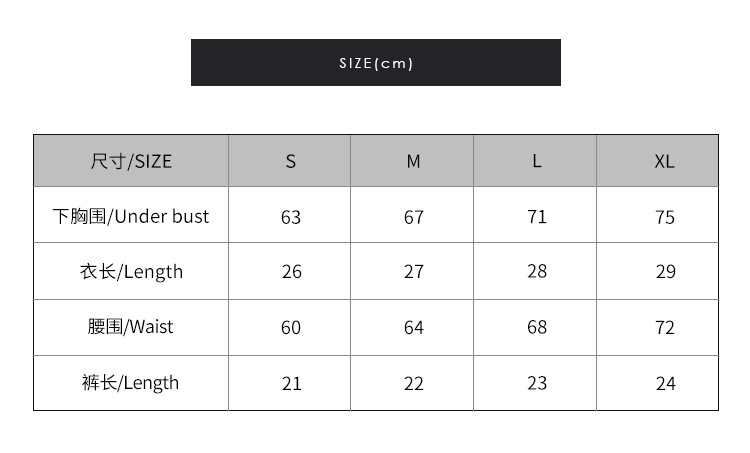Click the L size column header
Viewport: 750px width, 453px height.
(x=537, y=161)
